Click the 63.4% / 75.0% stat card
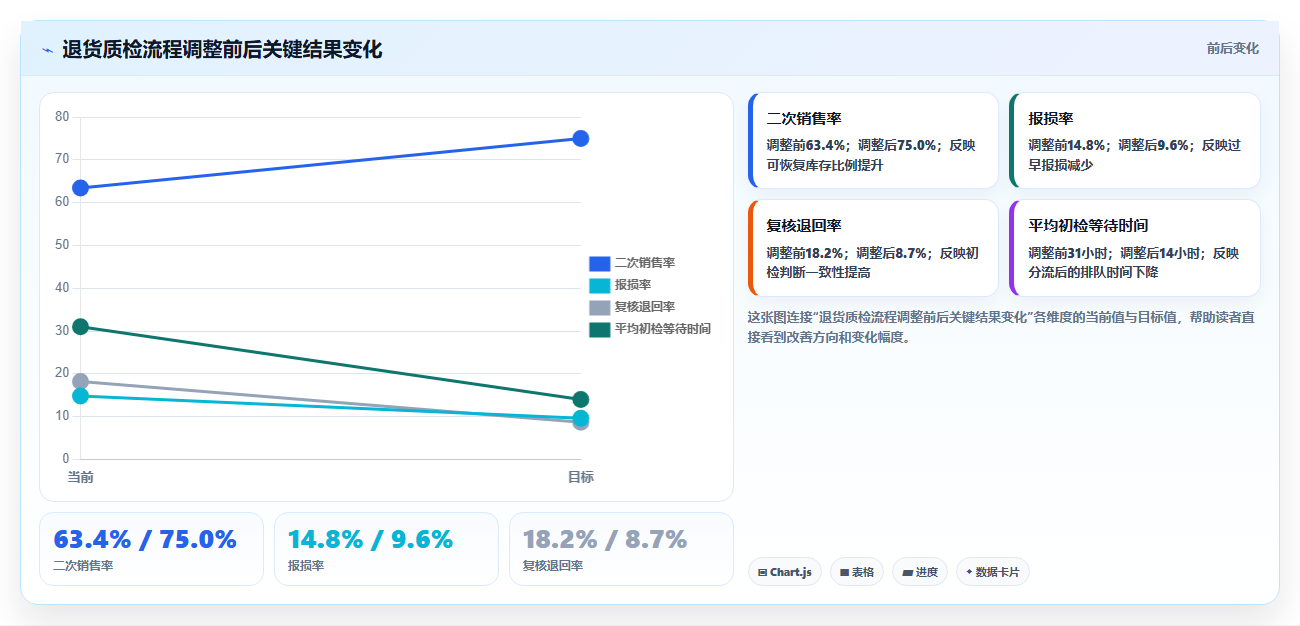1300x626 pixels. 151,549
